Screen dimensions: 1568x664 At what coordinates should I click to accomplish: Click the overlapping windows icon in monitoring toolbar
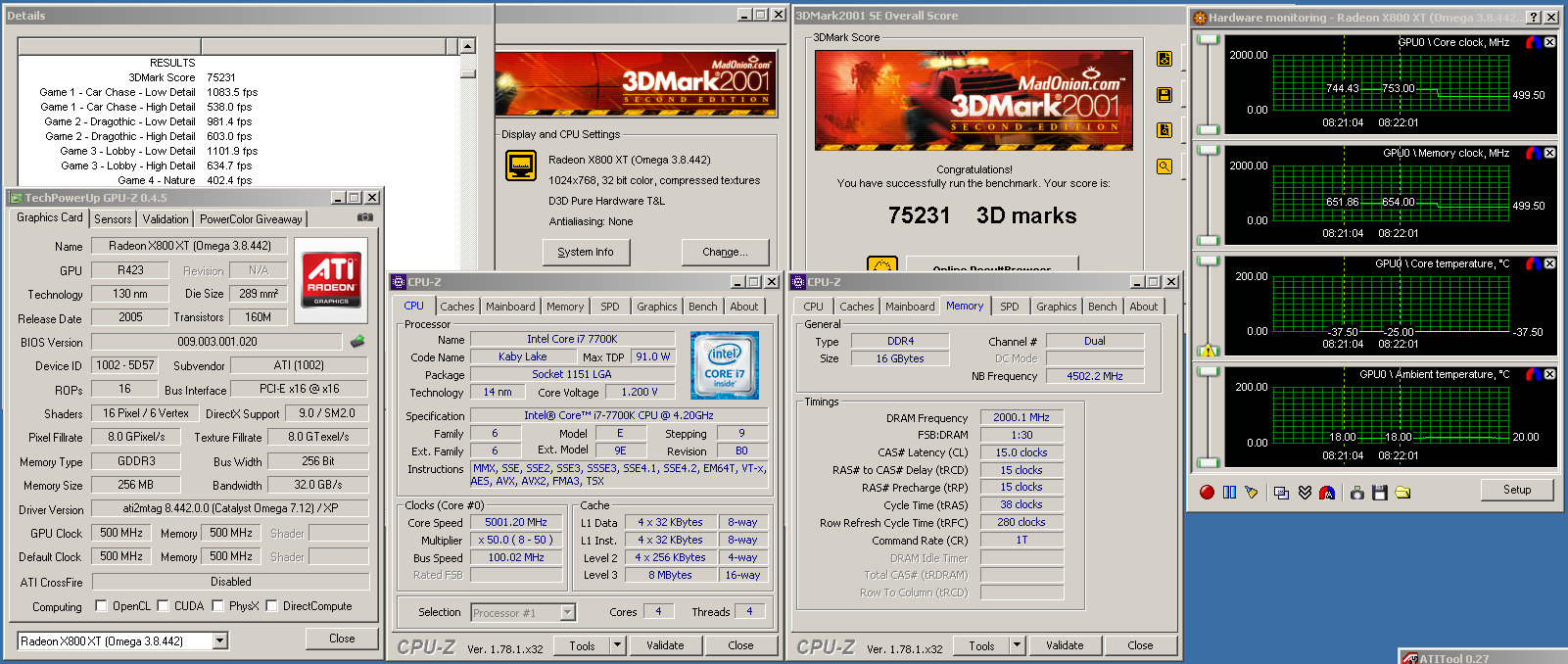(x=1281, y=492)
